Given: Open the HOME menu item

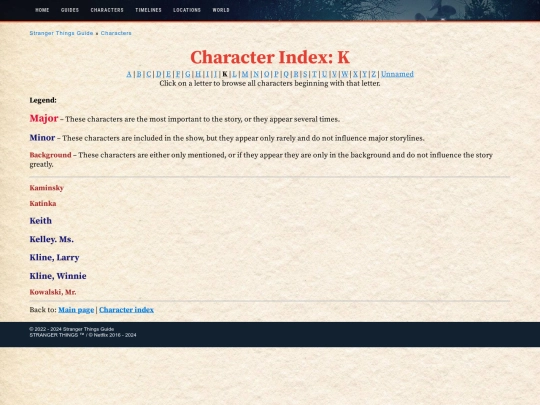Looking at the screenshot, I should click(x=42, y=10).
